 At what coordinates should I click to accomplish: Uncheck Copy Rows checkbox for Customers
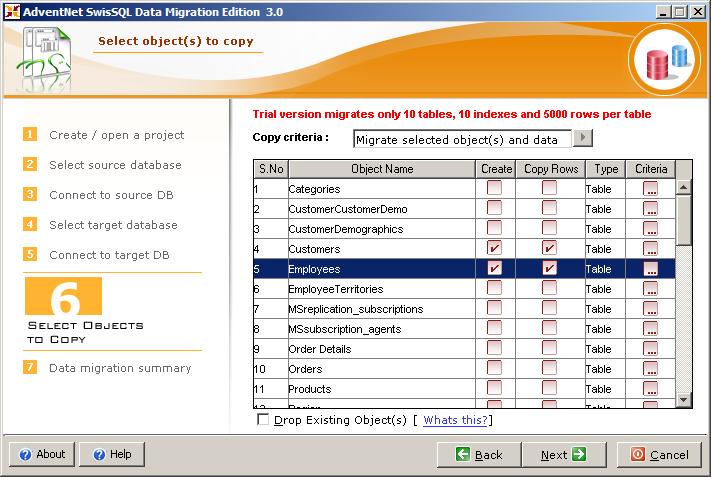549,248
